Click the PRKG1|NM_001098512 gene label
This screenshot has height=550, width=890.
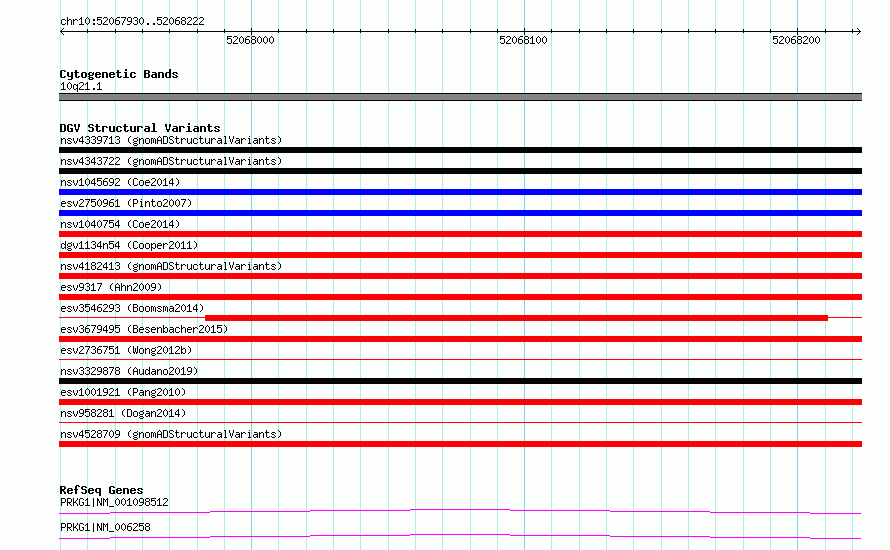tap(114, 502)
